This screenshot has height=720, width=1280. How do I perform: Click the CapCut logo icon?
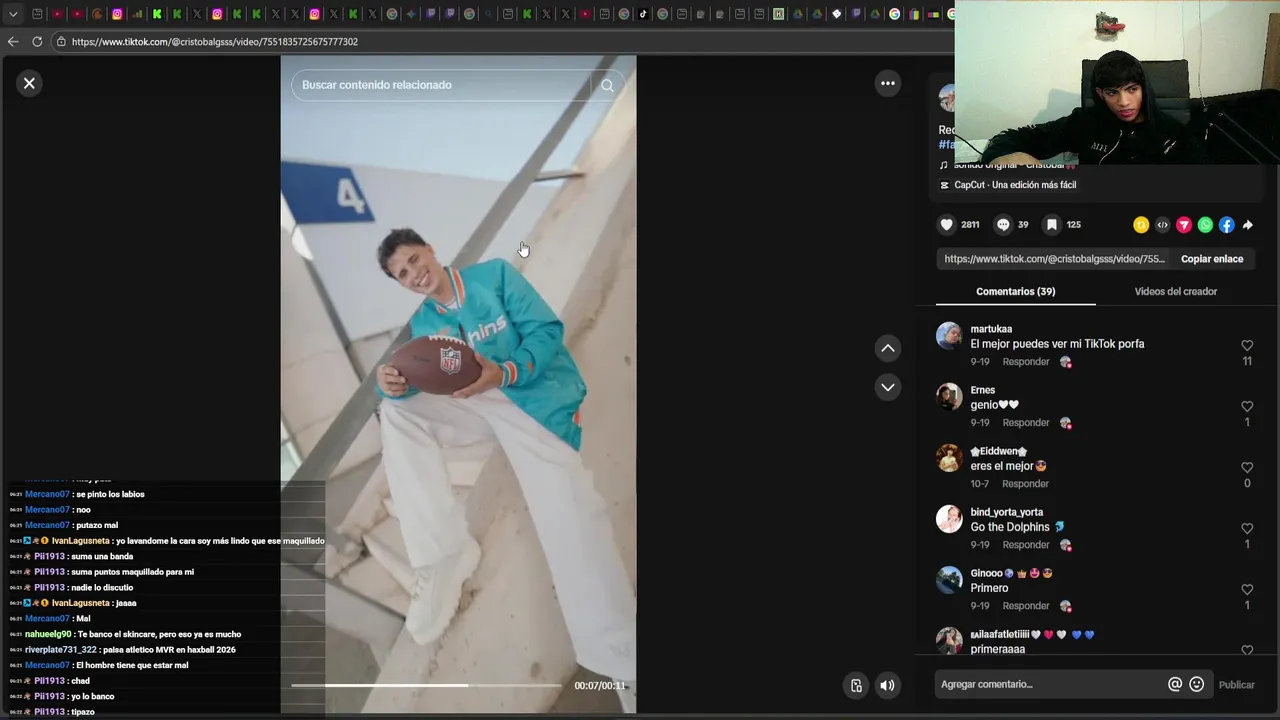pos(944,185)
